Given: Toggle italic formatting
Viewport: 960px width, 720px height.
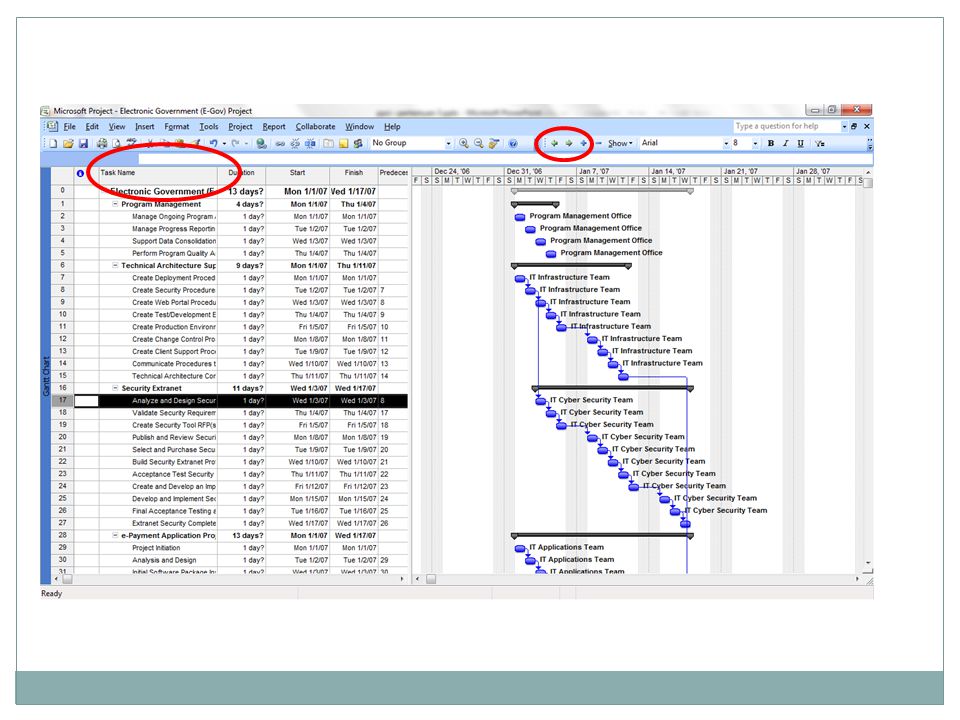Looking at the screenshot, I should tap(786, 143).
